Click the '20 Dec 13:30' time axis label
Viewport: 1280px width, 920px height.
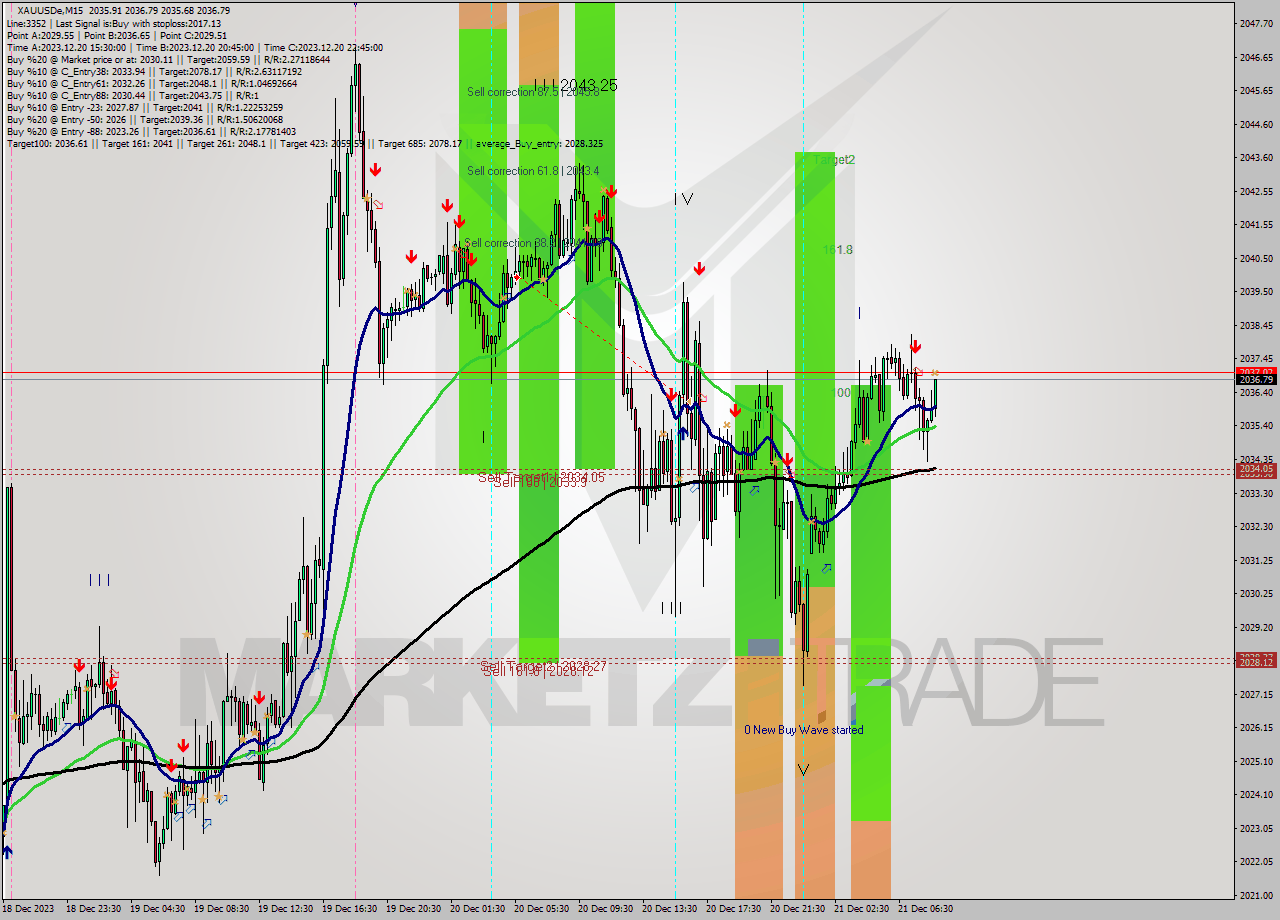tap(670, 909)
